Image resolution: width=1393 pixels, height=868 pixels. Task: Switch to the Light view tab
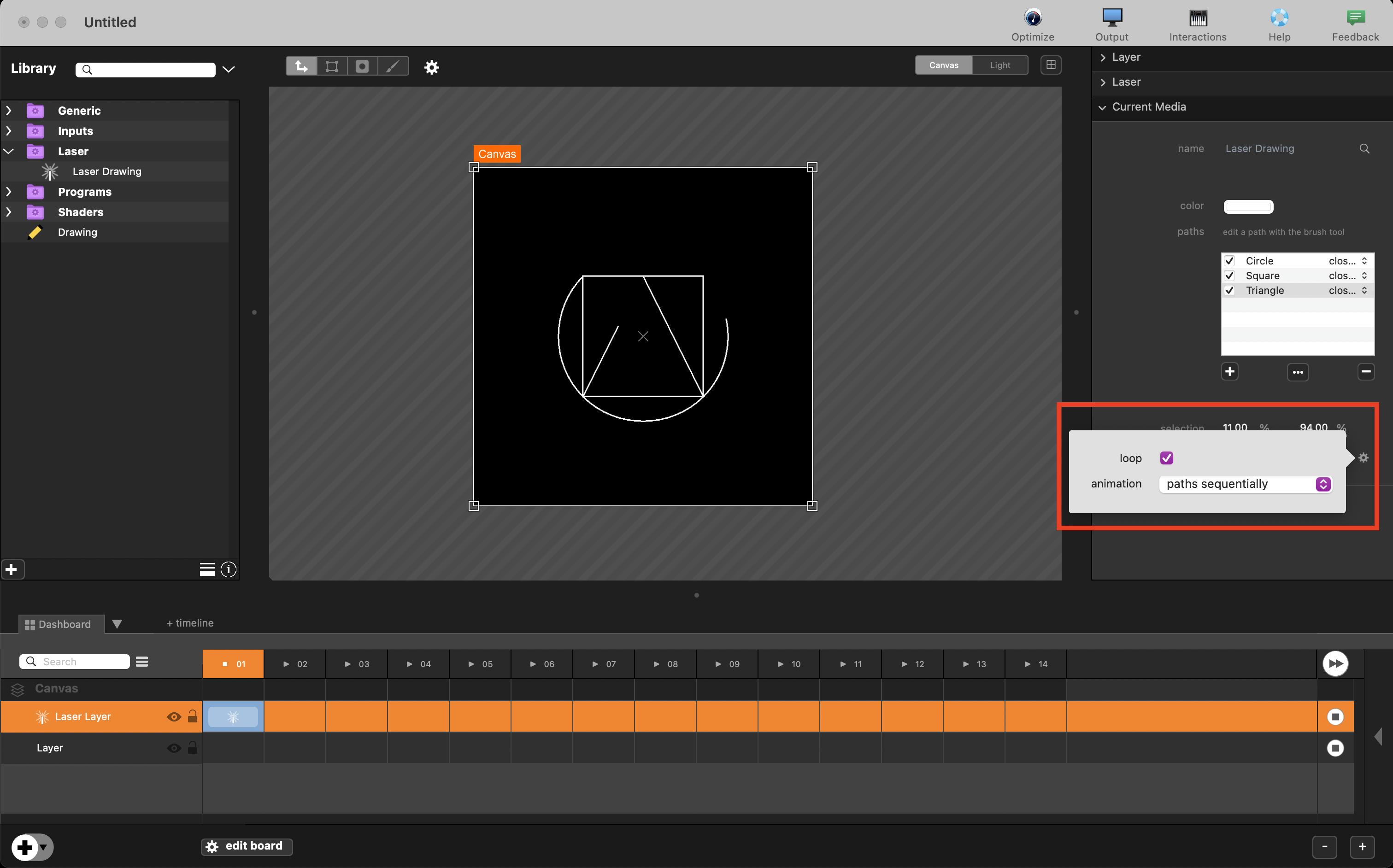(x=999, y=65)
